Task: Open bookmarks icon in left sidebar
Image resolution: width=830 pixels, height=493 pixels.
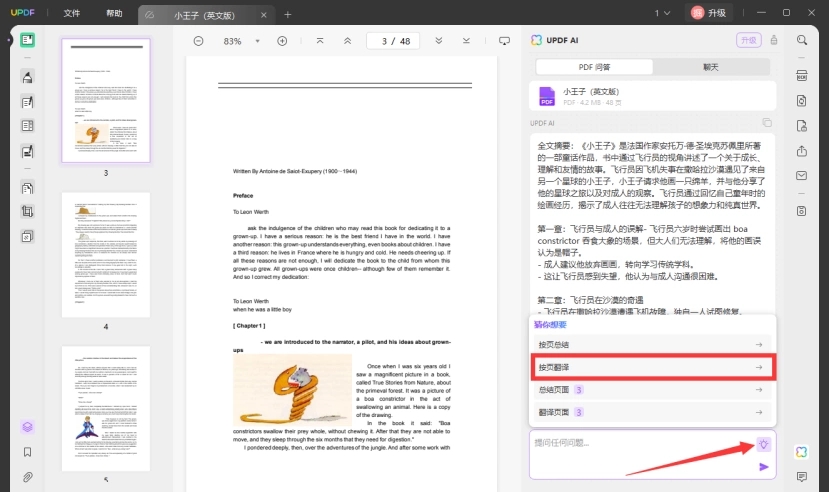Action: [28, 452]
